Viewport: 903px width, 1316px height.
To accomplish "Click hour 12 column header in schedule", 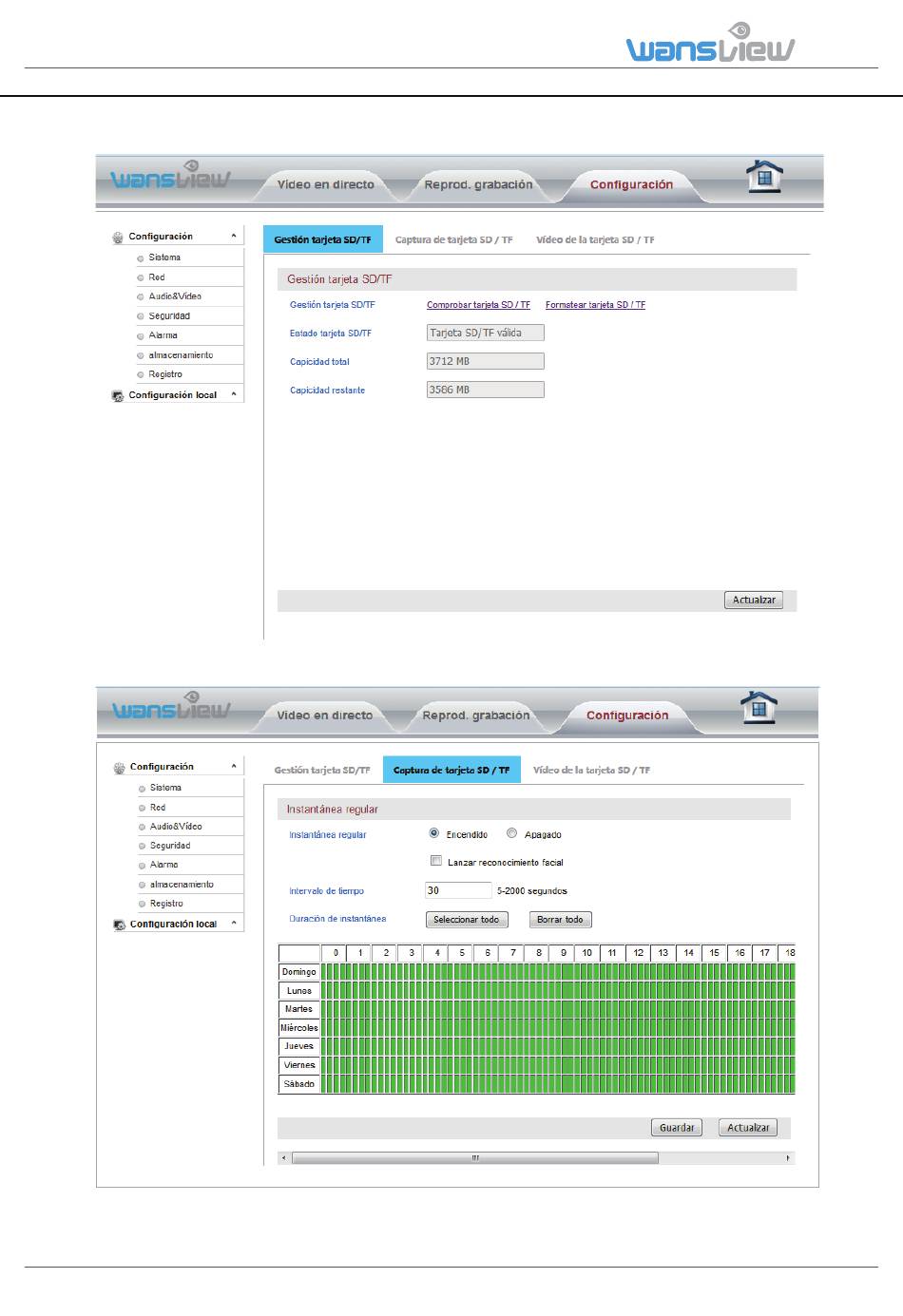I will (x=638, y=953).
